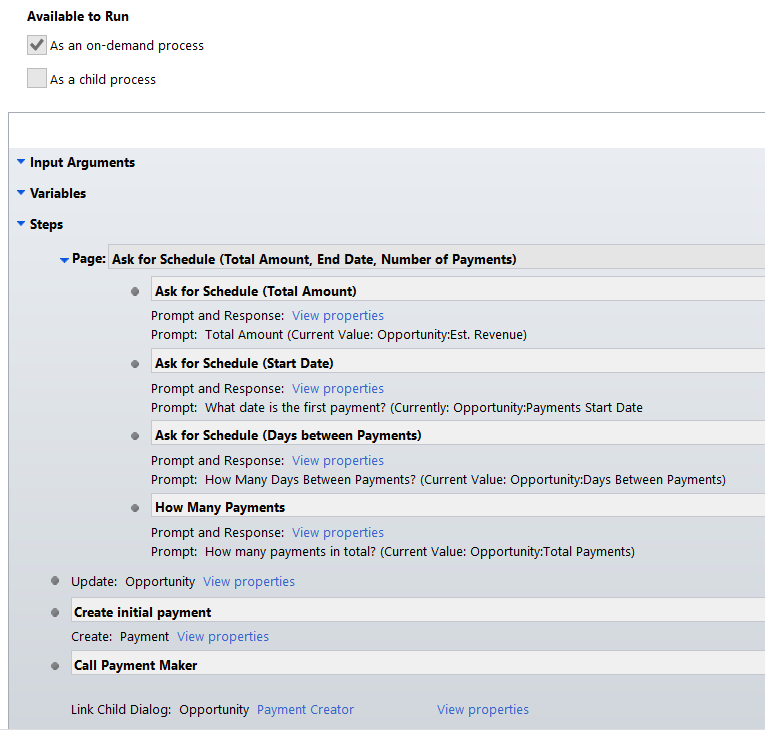
Task: Collapse the Steps section
Action: click(x=21, y=224)
